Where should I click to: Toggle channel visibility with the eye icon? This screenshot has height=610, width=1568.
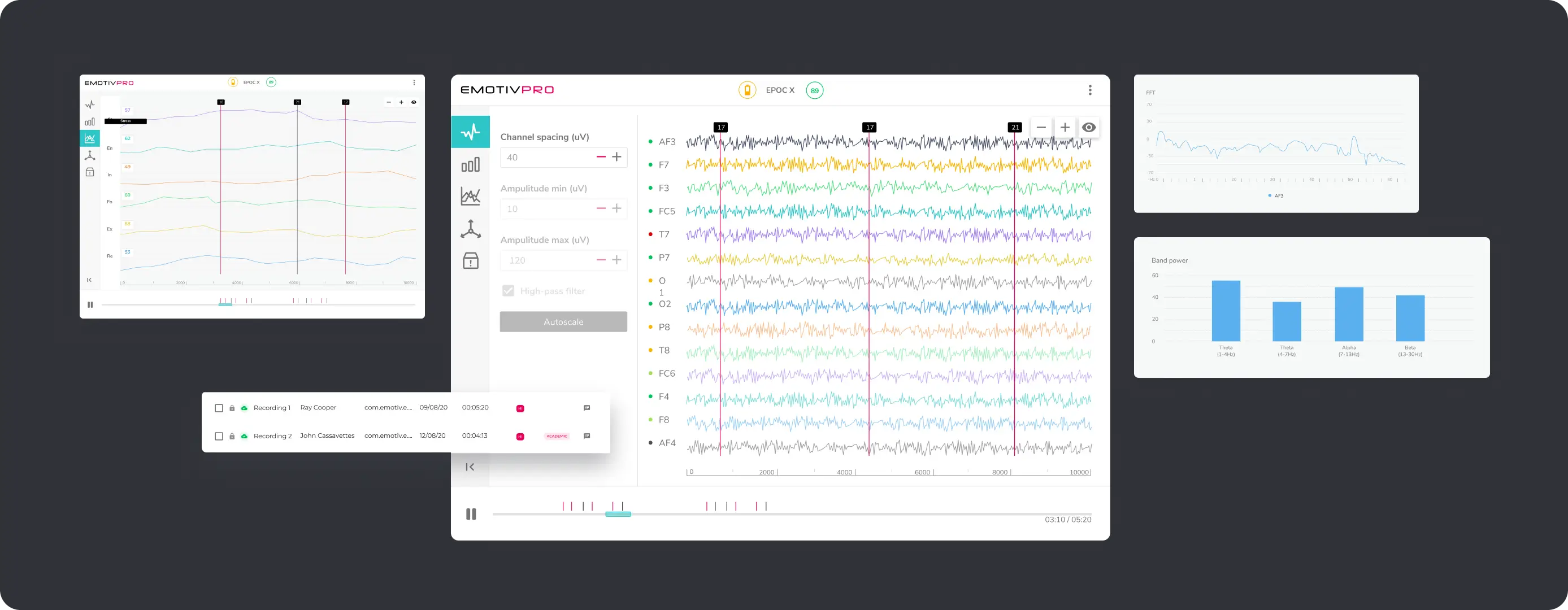(1089, 127)
